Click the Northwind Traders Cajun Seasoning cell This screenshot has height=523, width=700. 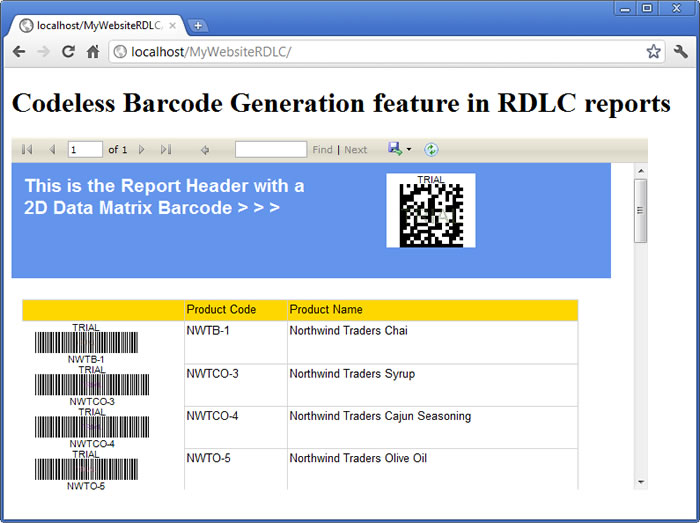pyautogui.click(x=433, y=428)
